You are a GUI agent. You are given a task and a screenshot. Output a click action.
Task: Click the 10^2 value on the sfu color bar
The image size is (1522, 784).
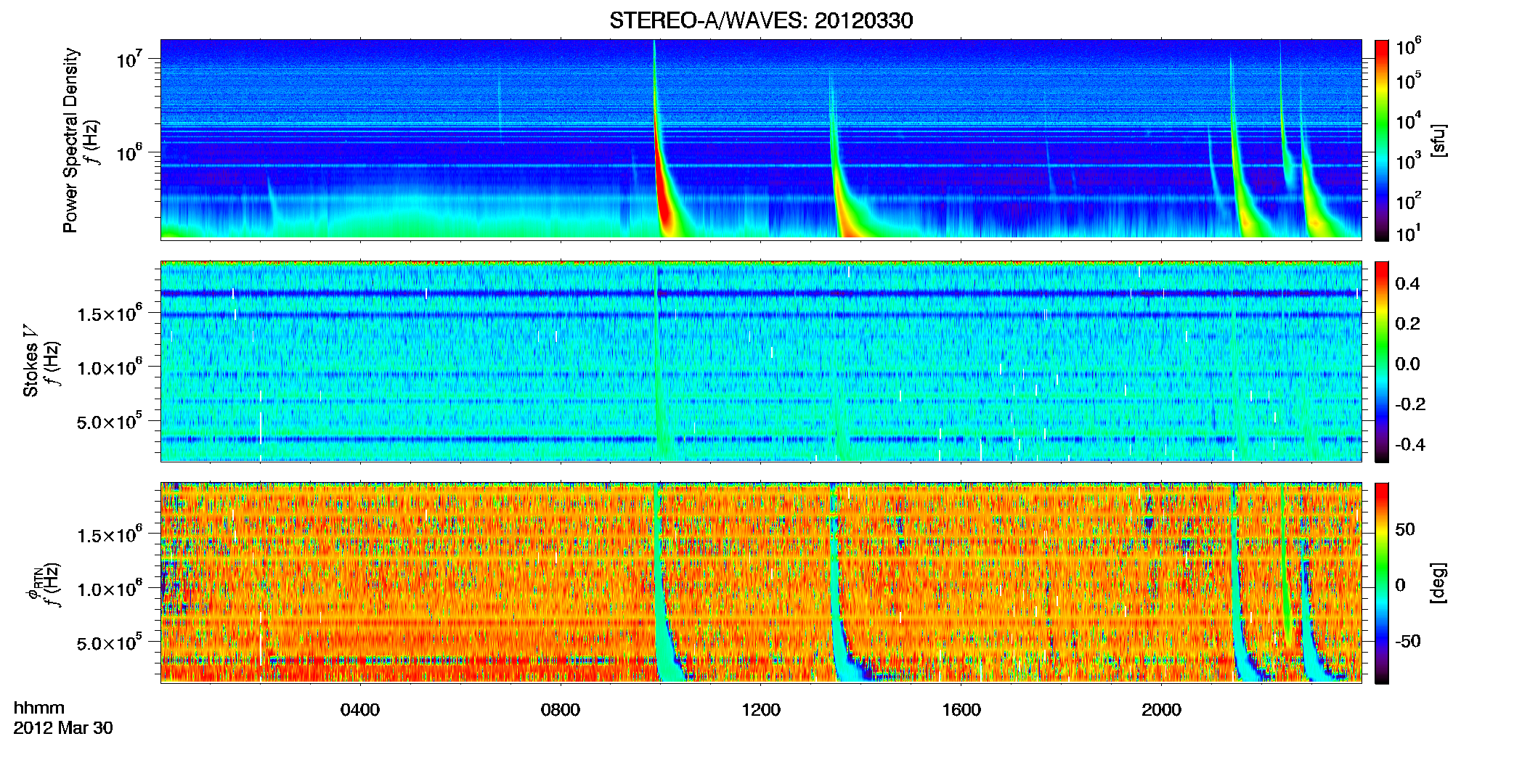[x=1408, y=200]
